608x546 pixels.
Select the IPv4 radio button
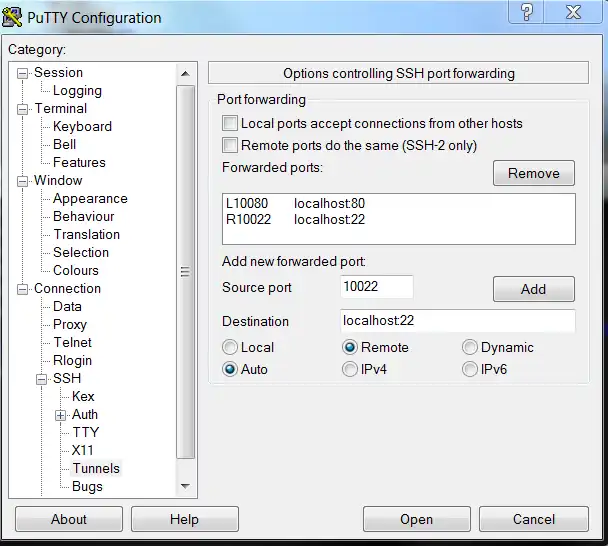point(349,369)
